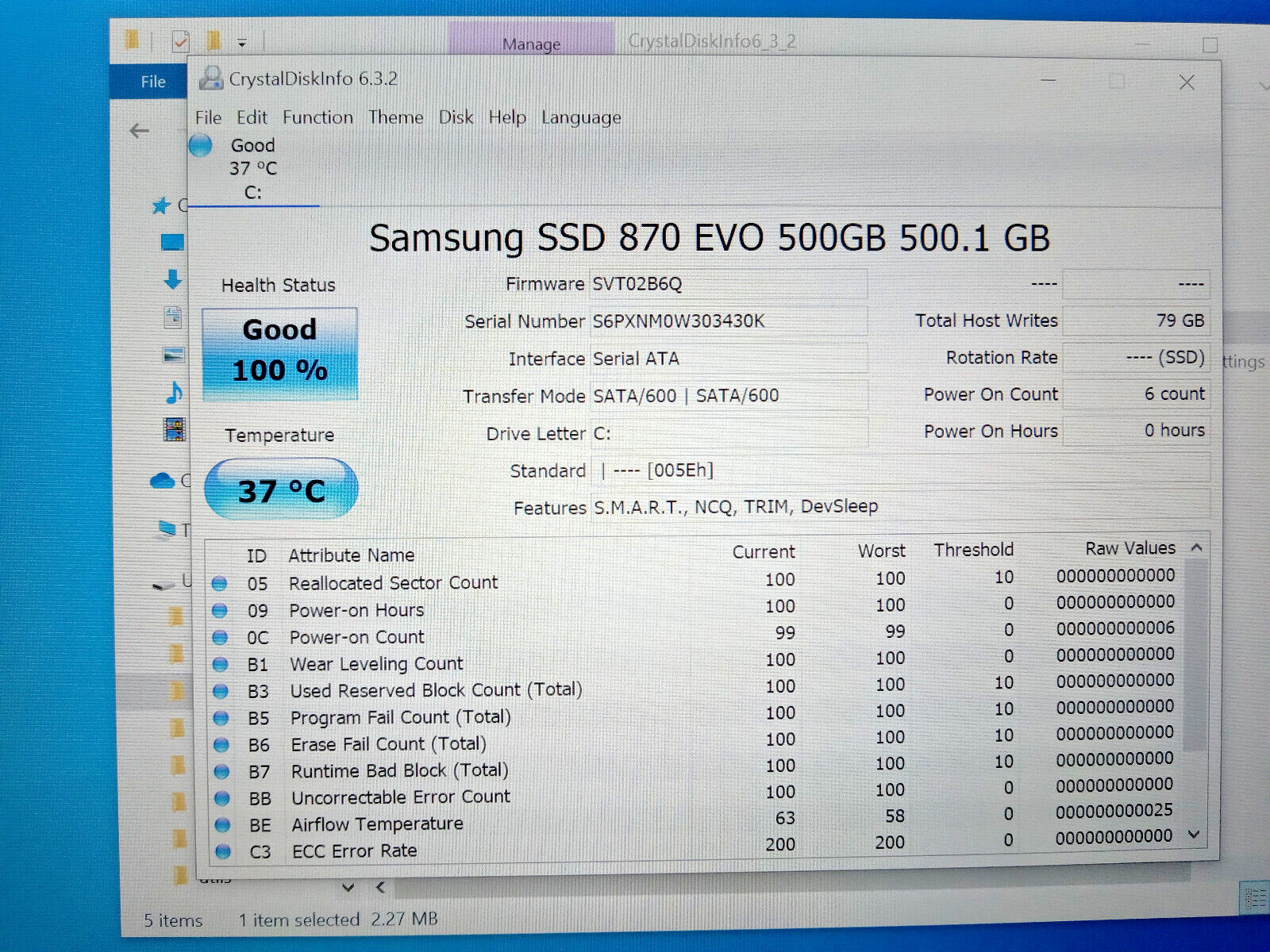Open the File menu in CrystalDiskInfo

tap(208, 117)
